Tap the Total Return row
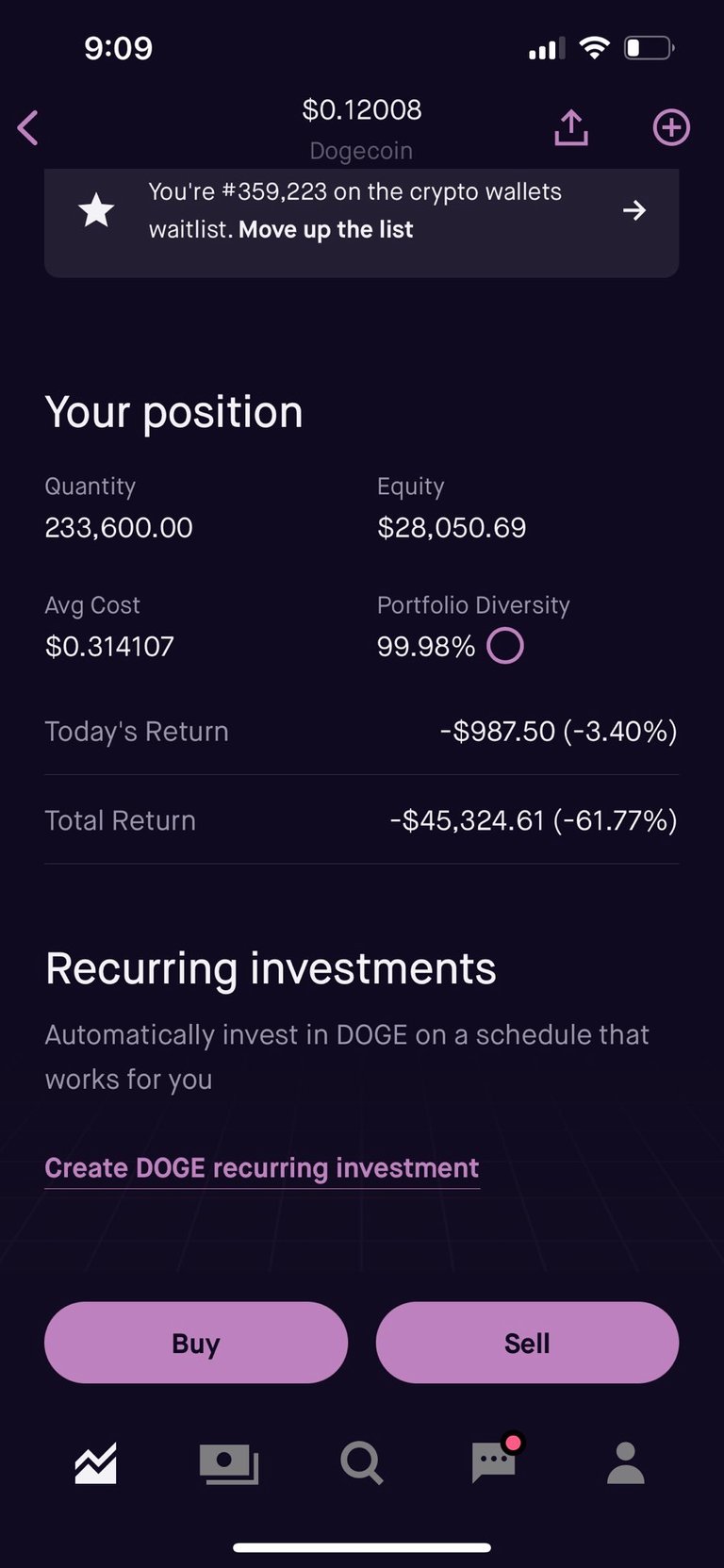Viewport: 724px width, 1568px height. coord(361,820)
